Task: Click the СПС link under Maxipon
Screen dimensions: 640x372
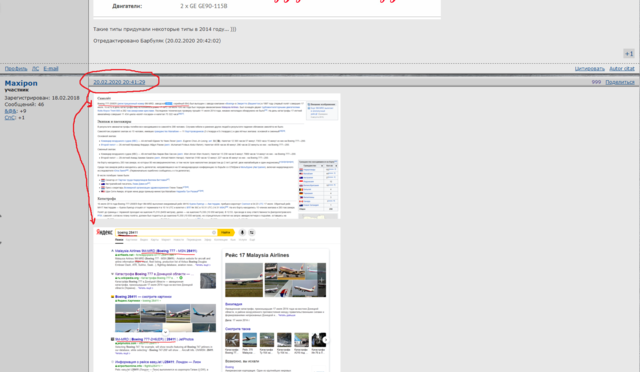Action: pyautogui.click(x=10, y=118)
